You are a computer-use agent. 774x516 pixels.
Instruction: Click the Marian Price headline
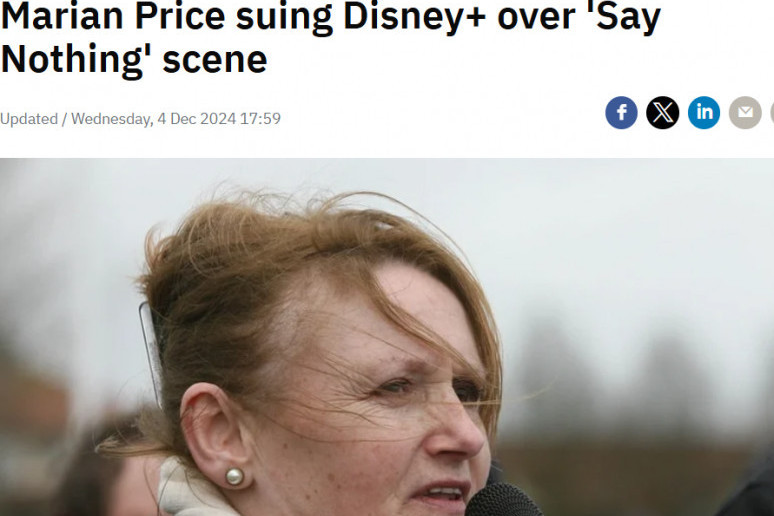tap(331, 38)
